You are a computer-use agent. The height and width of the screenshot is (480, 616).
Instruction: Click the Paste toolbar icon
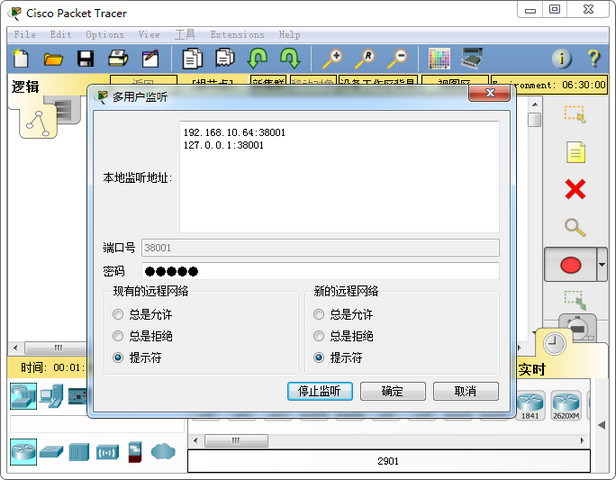225,58
